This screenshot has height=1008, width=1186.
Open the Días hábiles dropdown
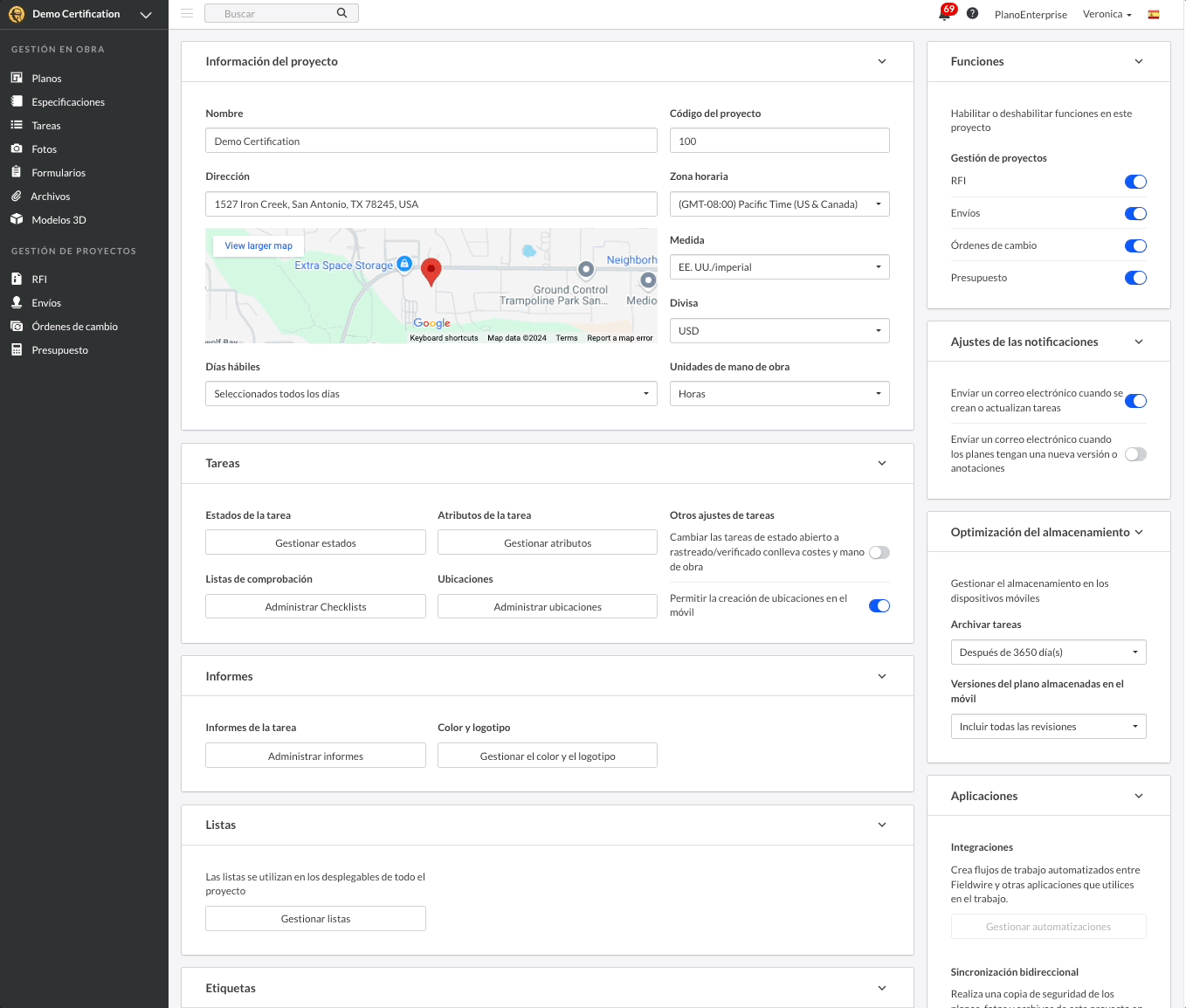[x=431, y=394]
